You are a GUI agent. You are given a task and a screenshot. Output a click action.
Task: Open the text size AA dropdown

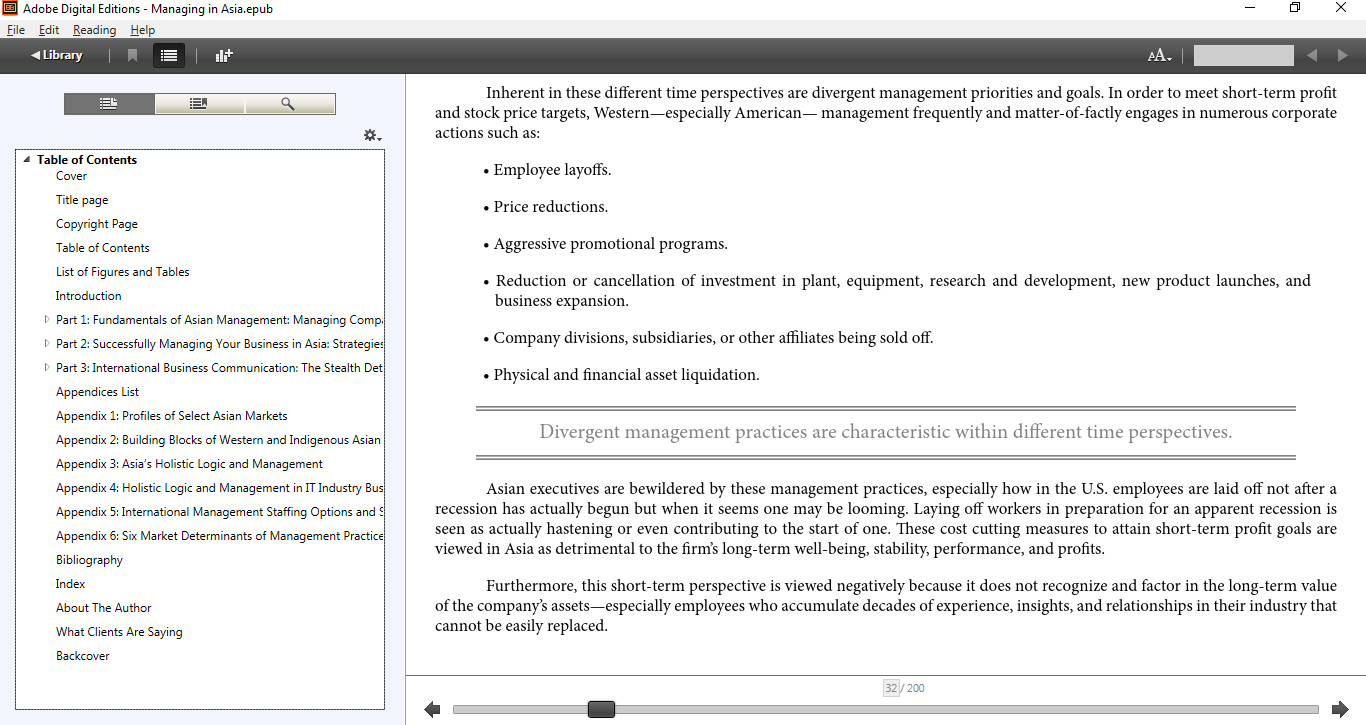(1160, 56)
